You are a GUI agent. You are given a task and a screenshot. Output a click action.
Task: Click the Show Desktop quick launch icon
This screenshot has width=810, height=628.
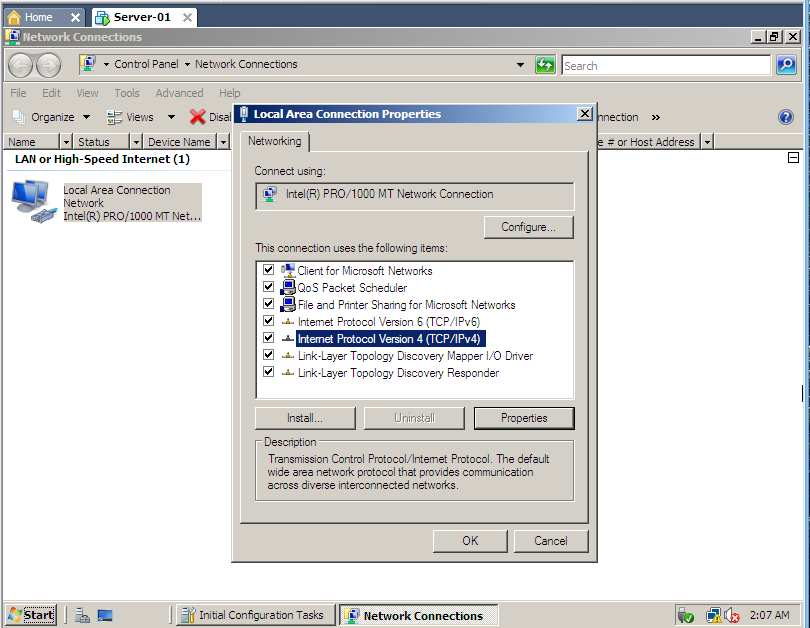point(105,615)
